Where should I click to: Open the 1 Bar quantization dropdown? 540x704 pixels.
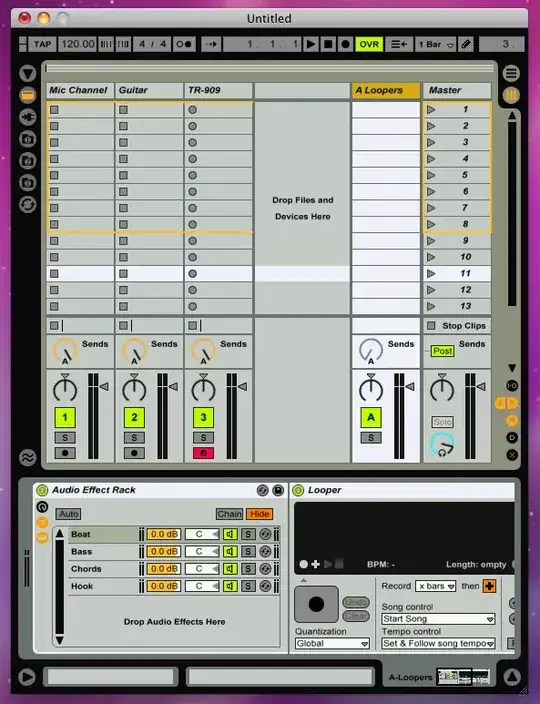coord(435,44)
